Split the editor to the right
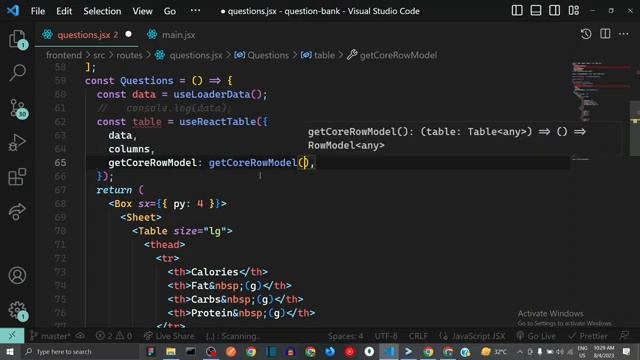The image size is (640, 360). point(605,34)
